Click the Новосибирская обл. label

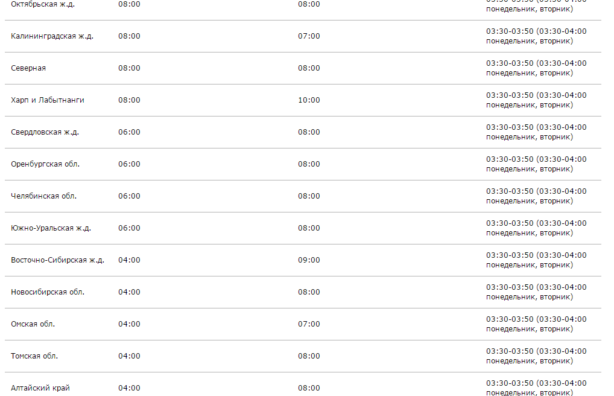47,292
